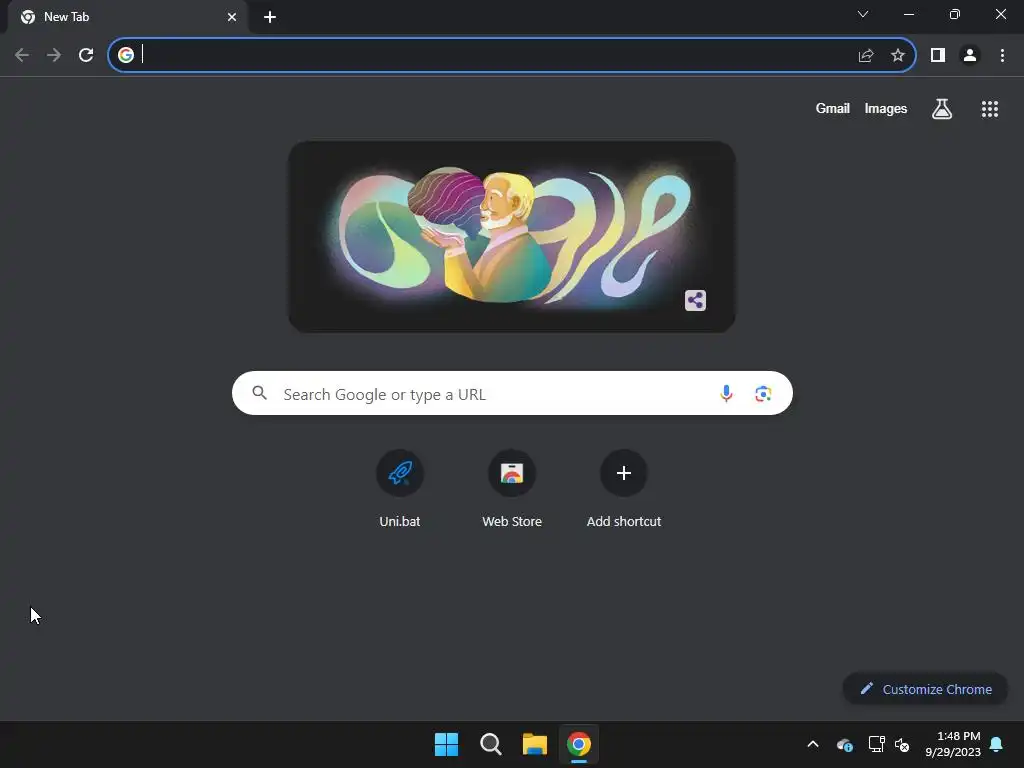Viewport: 1024px width, 768px height.
Task: Click the magnifier icon in search box
Action: 260,393
